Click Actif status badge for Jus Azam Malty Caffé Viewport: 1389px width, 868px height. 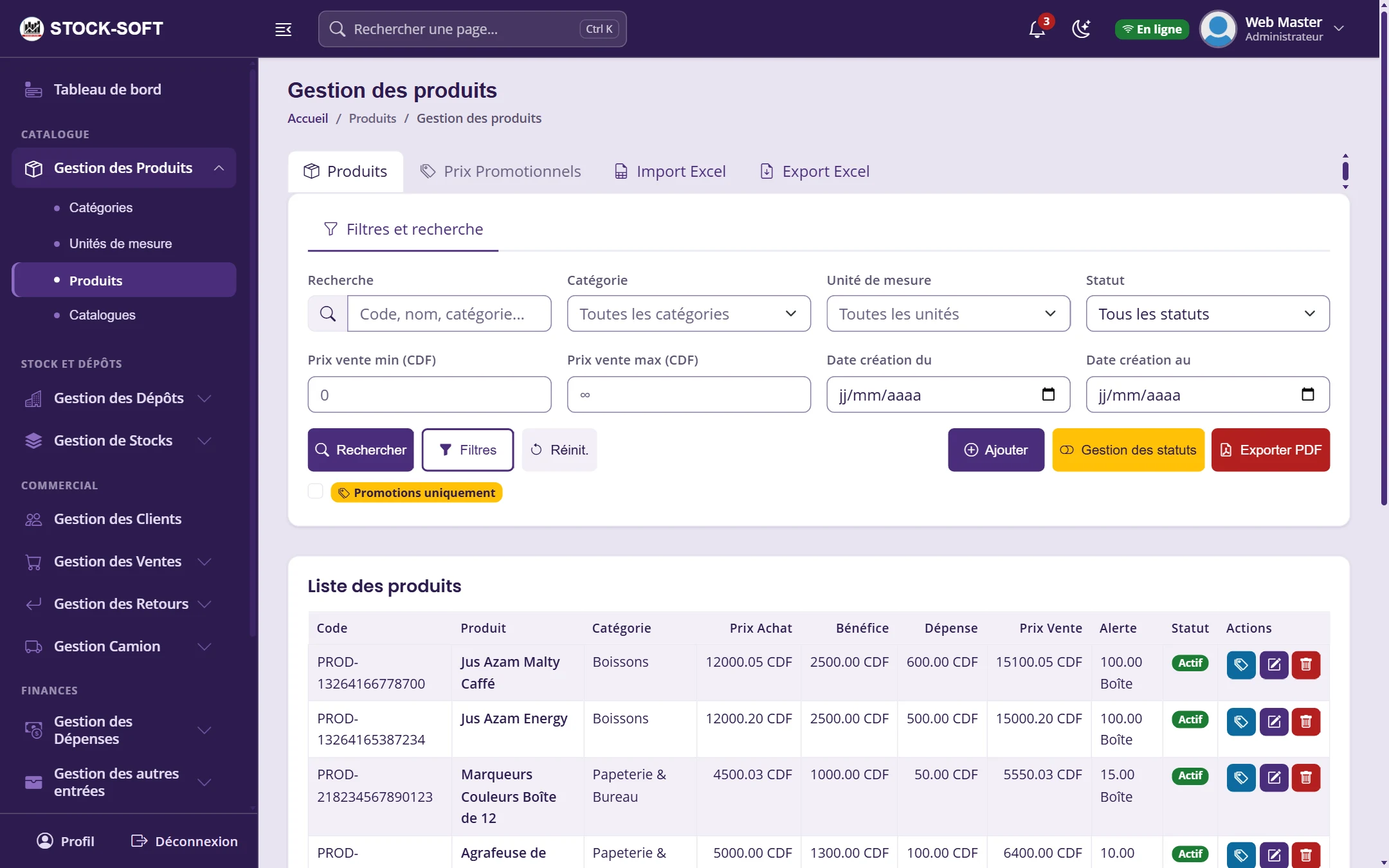(1190, 663)
